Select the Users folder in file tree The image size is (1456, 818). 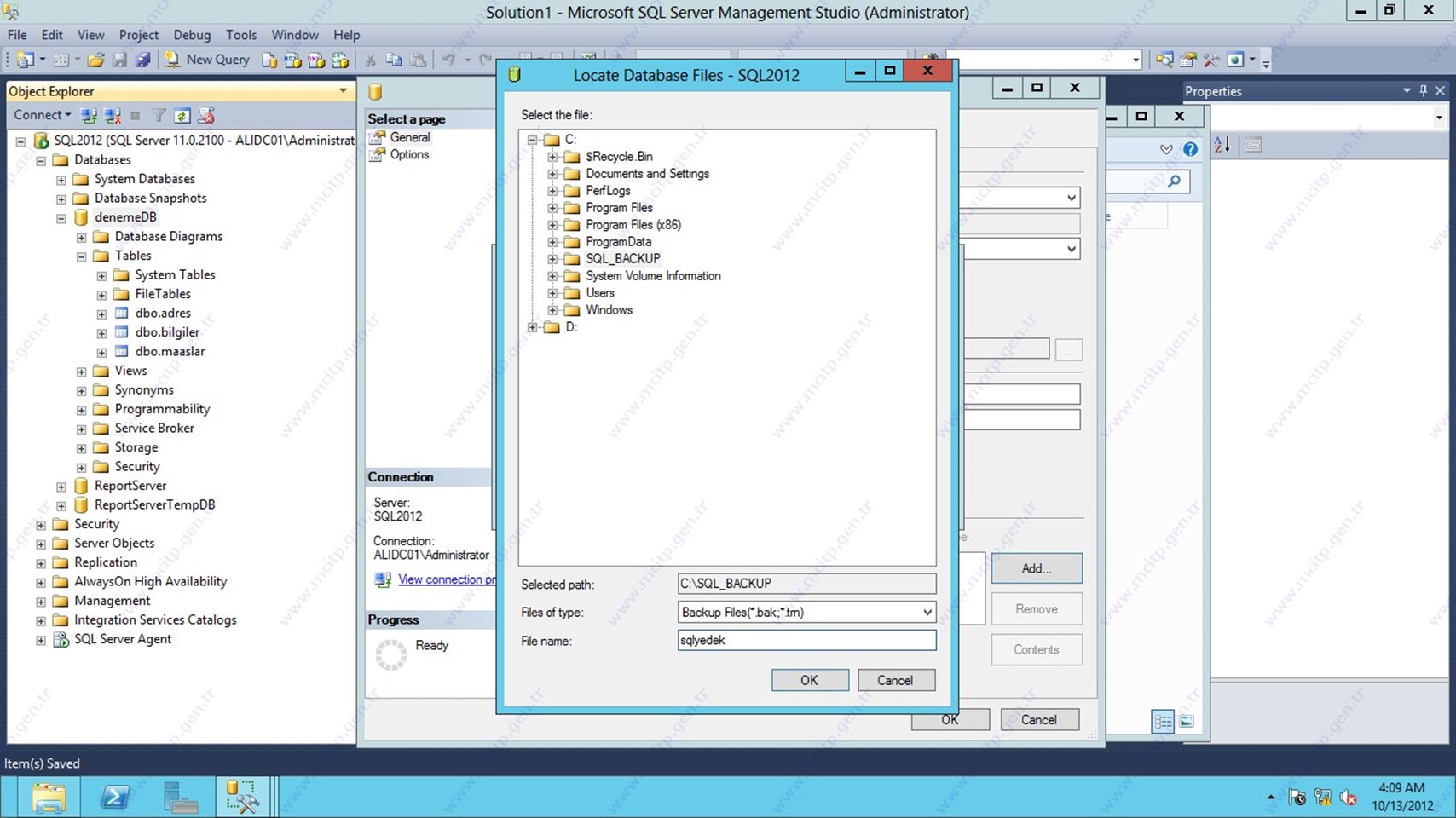pyautogui.click(x=599, y=293)
